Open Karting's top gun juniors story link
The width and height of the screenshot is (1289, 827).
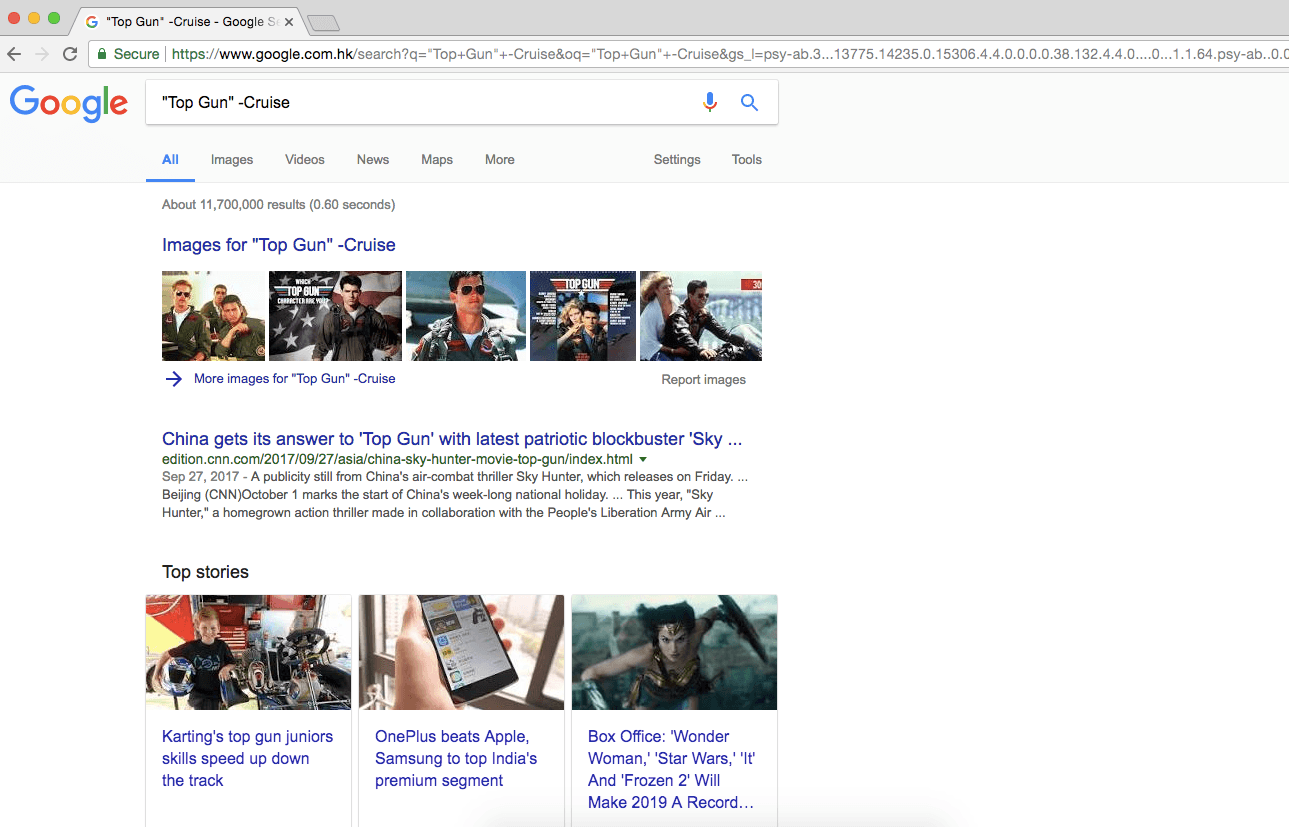247,758
